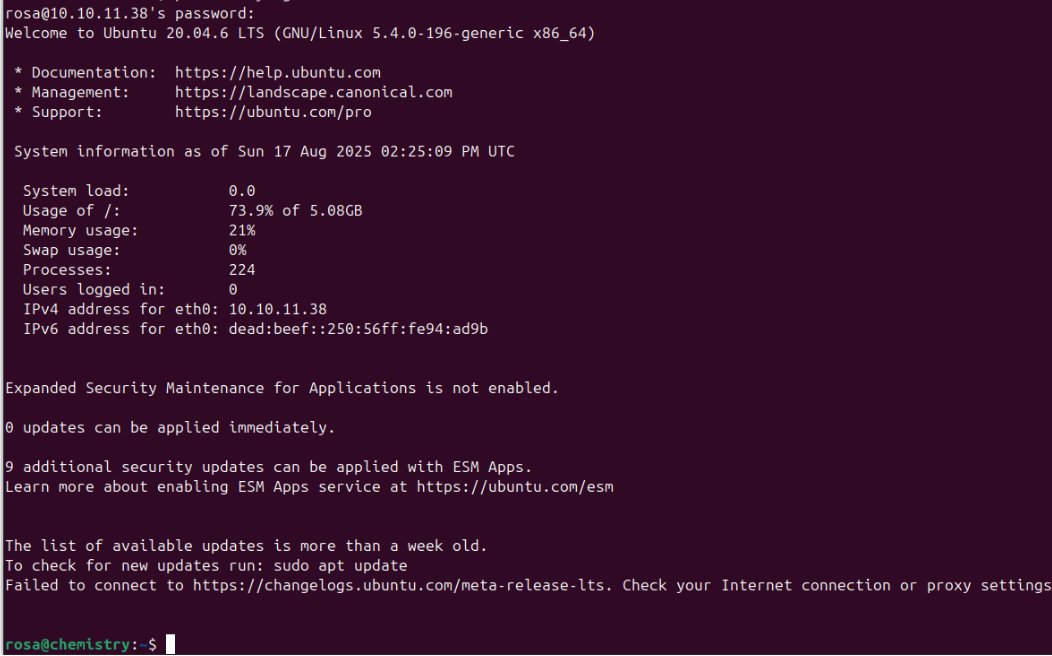Click the Processes count 224
Viewport: 1052px width, 656px height.
click(x=242, y=270)
